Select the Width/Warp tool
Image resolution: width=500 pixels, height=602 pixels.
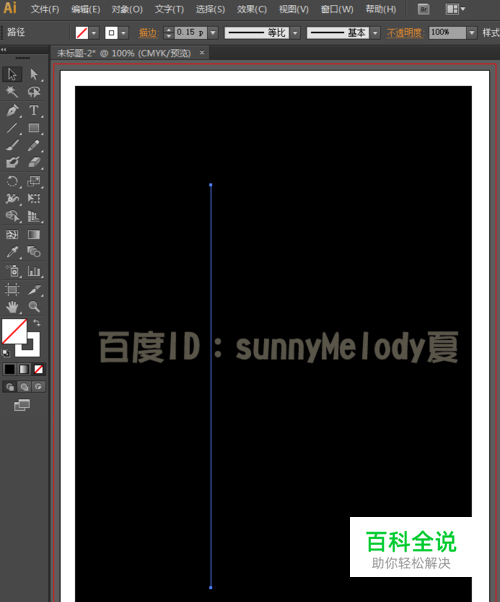[12, 198]
